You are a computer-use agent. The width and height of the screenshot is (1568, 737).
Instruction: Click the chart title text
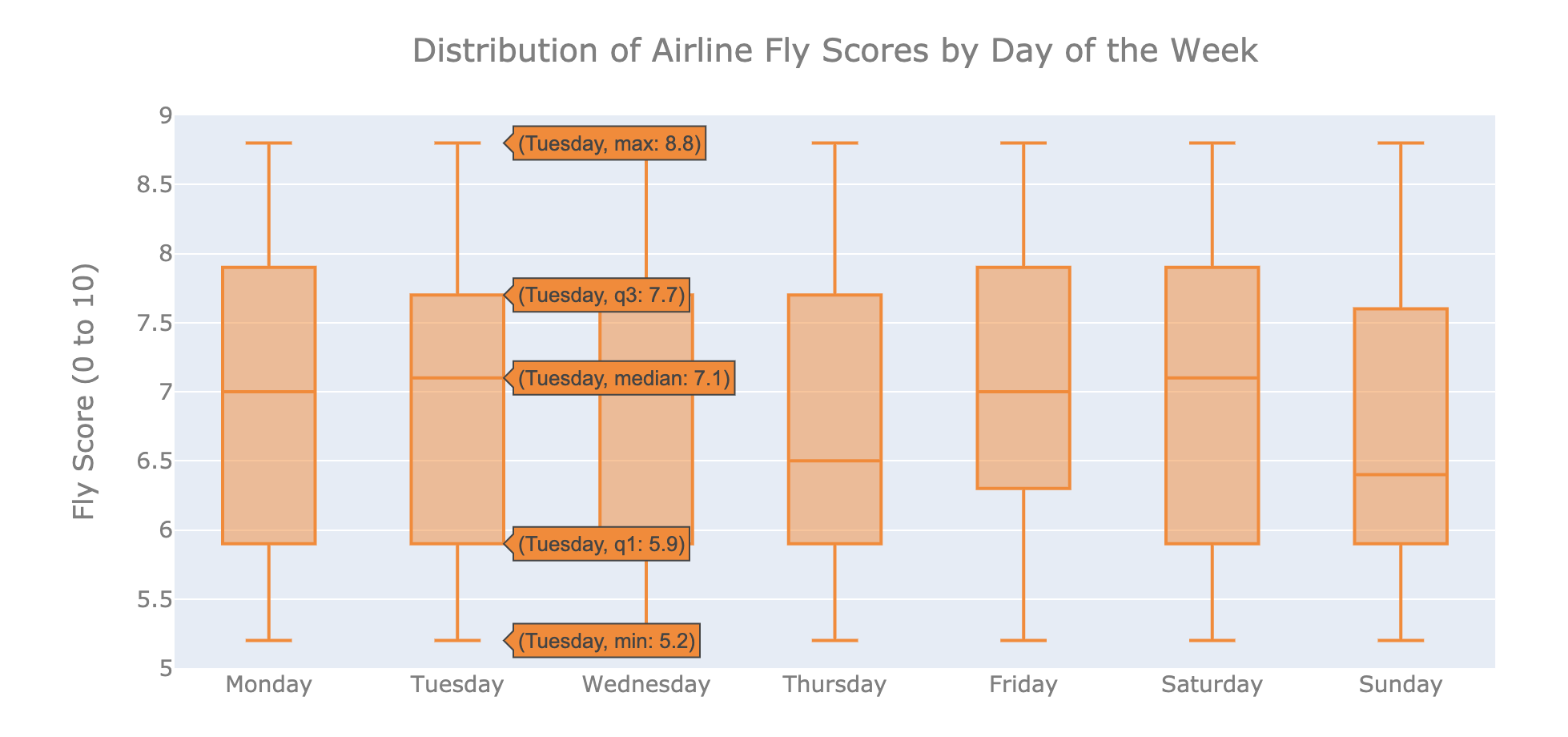tap(834, 51)
